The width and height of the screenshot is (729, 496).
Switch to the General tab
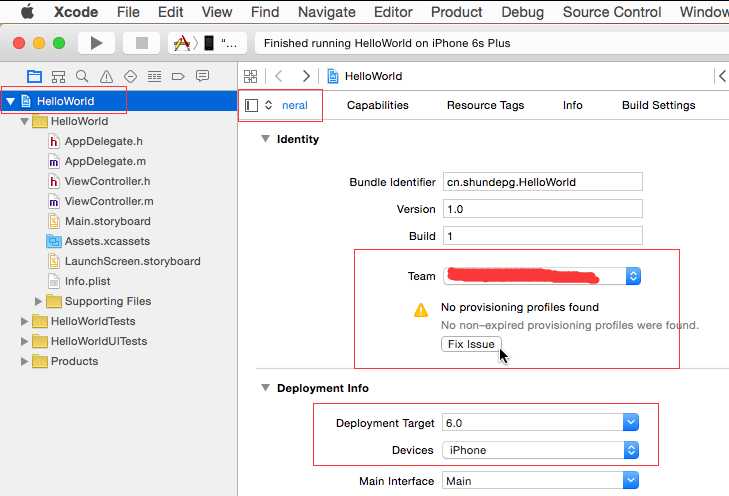click(295, 106)
